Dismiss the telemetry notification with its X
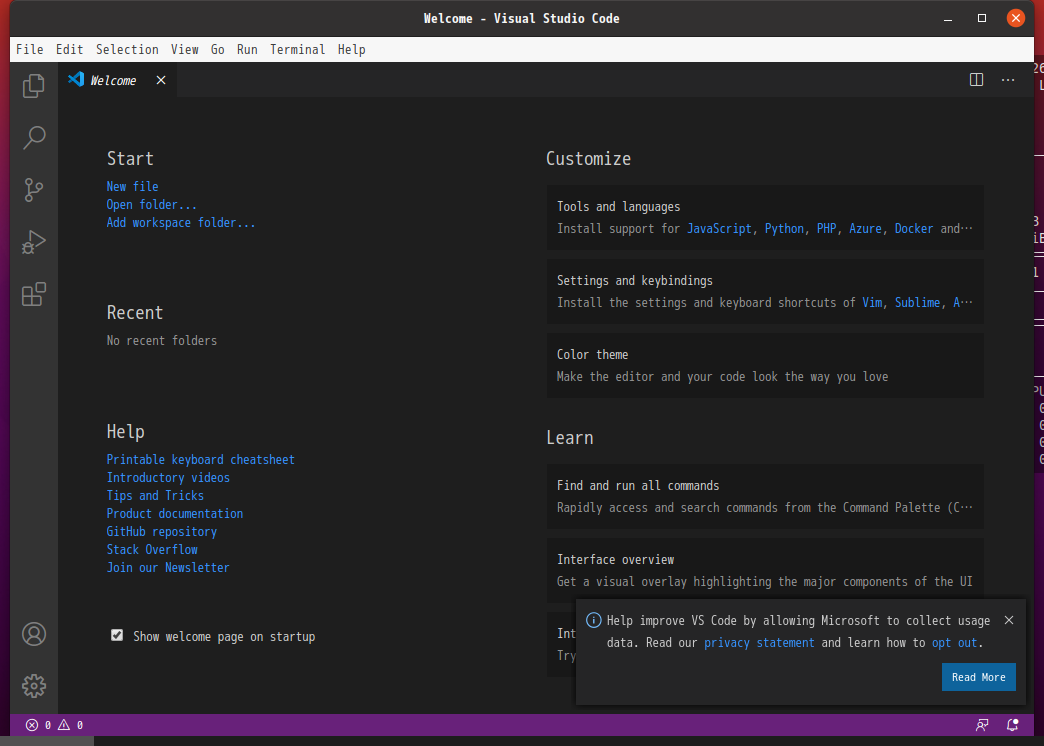This screenshot has width=1044, height=746. 1008,620
